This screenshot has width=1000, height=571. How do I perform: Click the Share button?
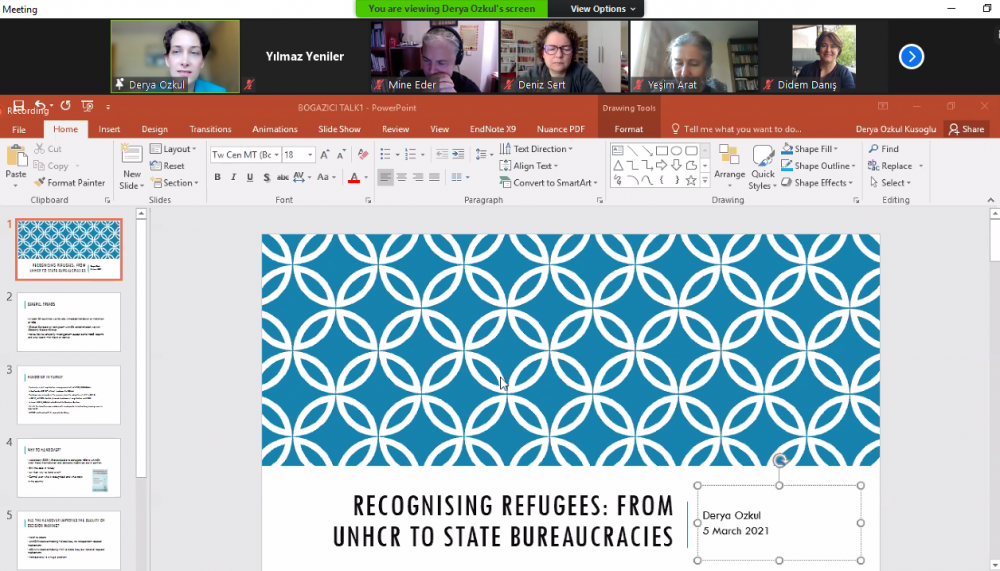pos(966,129)
